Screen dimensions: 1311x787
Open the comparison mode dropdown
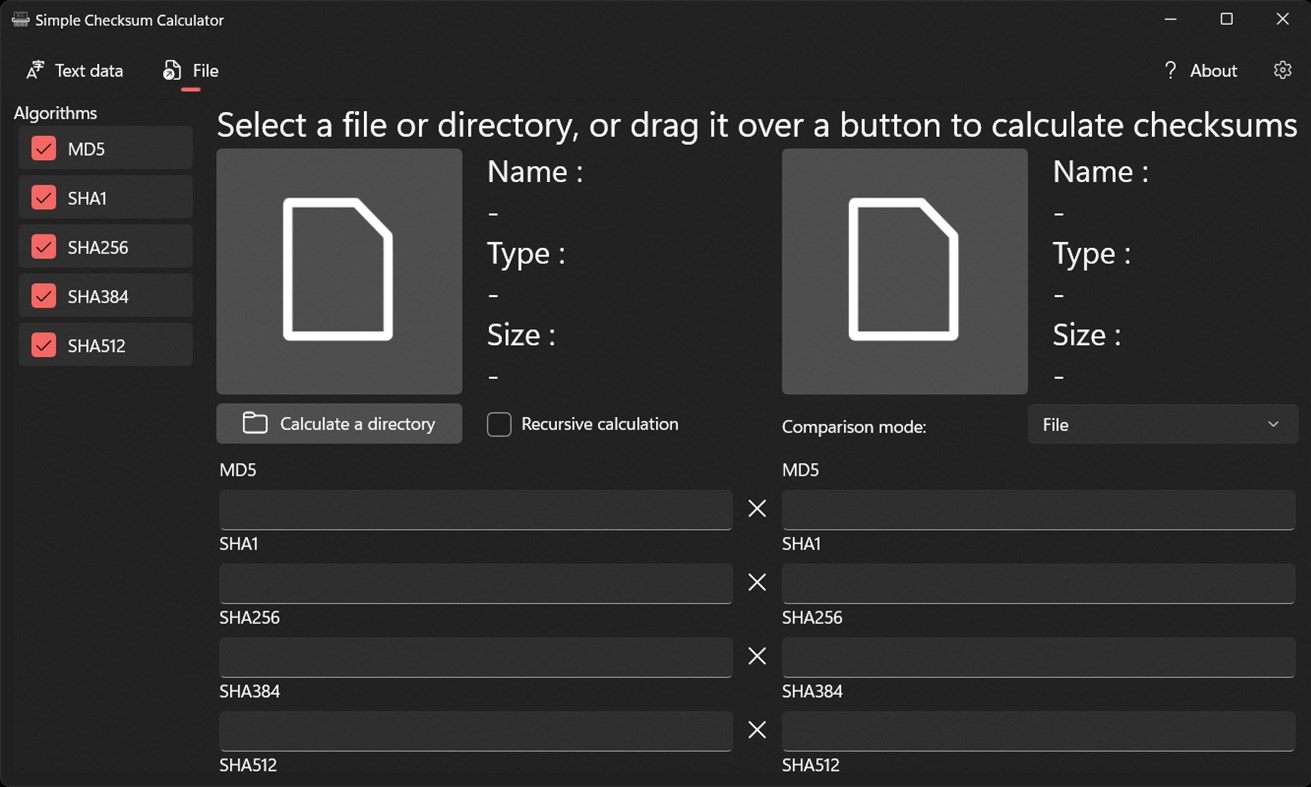tap(1162, 424)
